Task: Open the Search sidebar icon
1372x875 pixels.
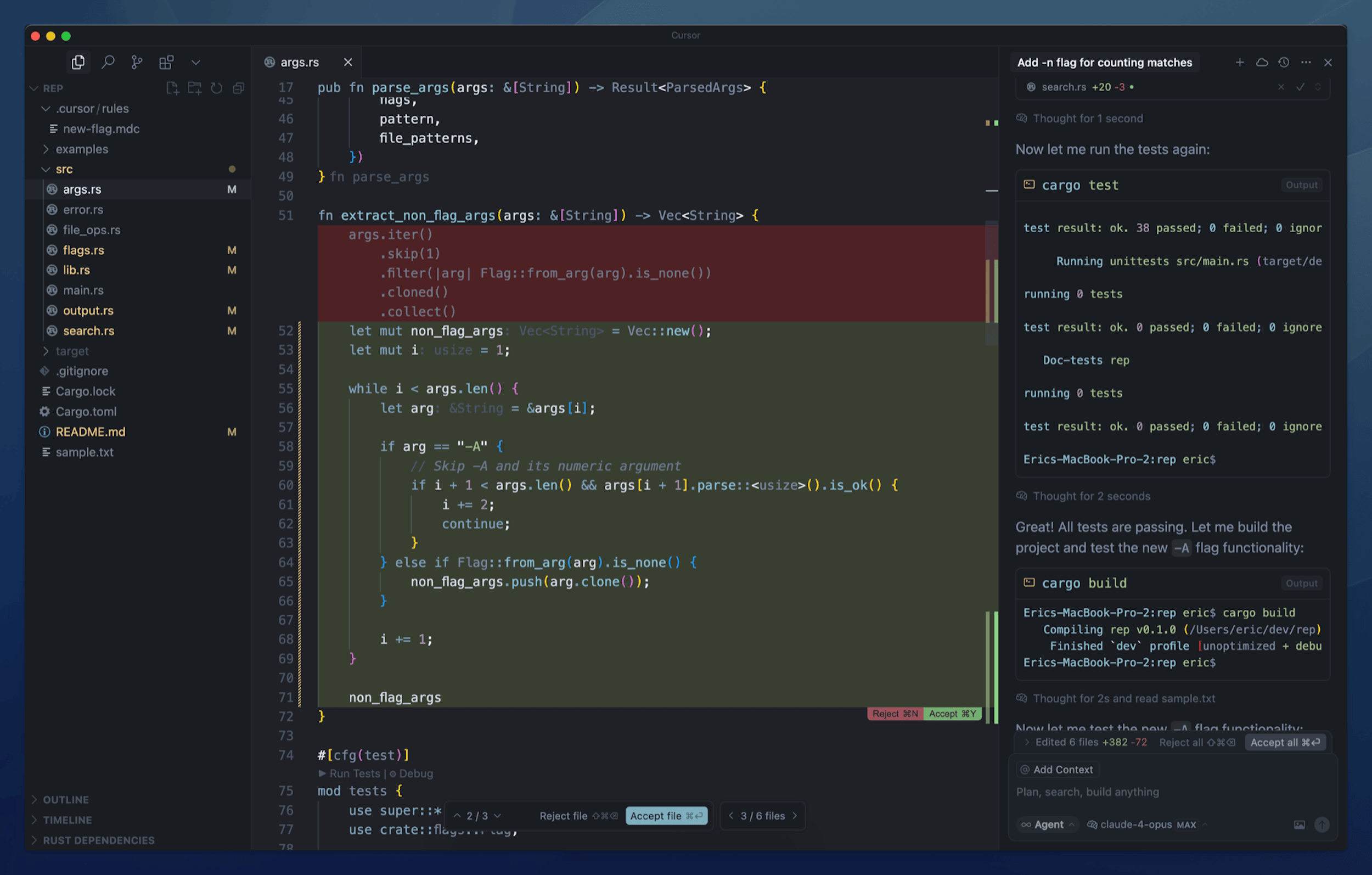Action: pos(108,61)
